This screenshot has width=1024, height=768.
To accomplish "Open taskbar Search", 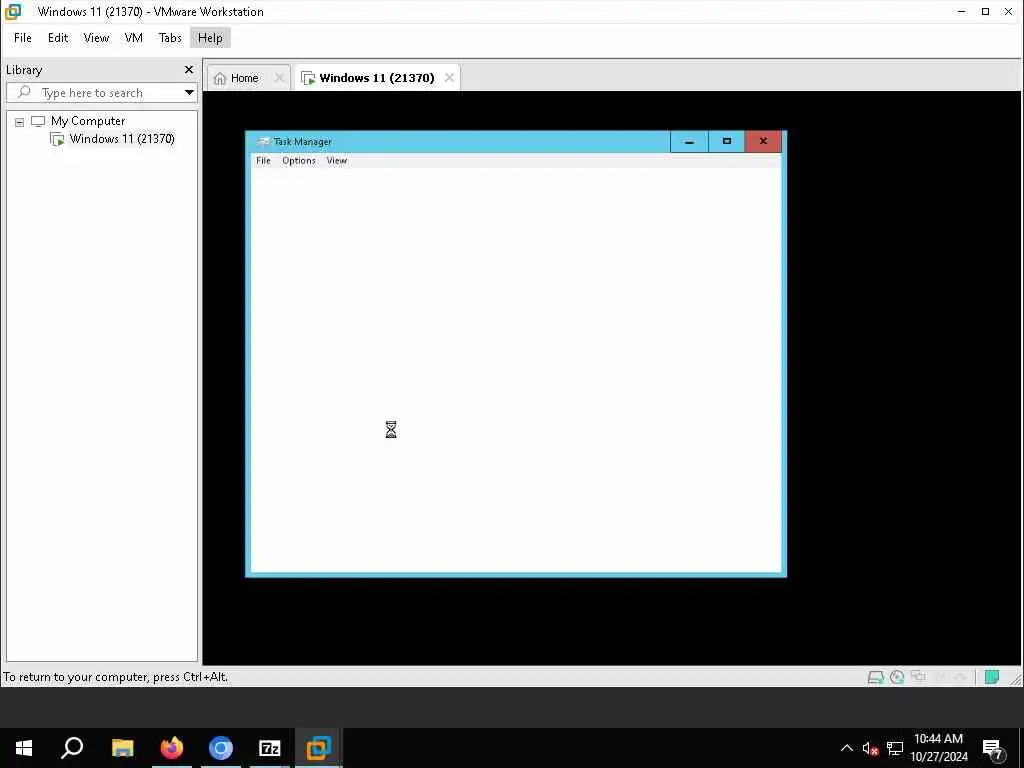I will (72, 748).
